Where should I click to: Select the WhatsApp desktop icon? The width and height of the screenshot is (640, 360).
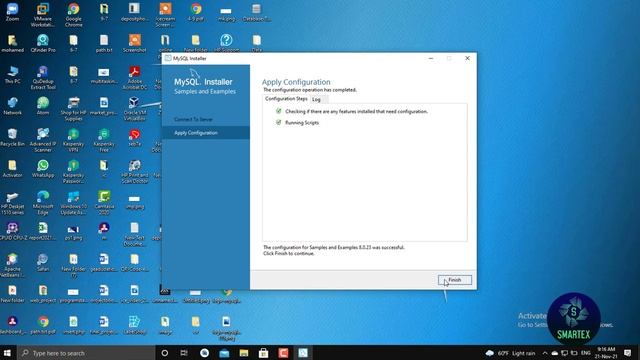coord(43,169)
